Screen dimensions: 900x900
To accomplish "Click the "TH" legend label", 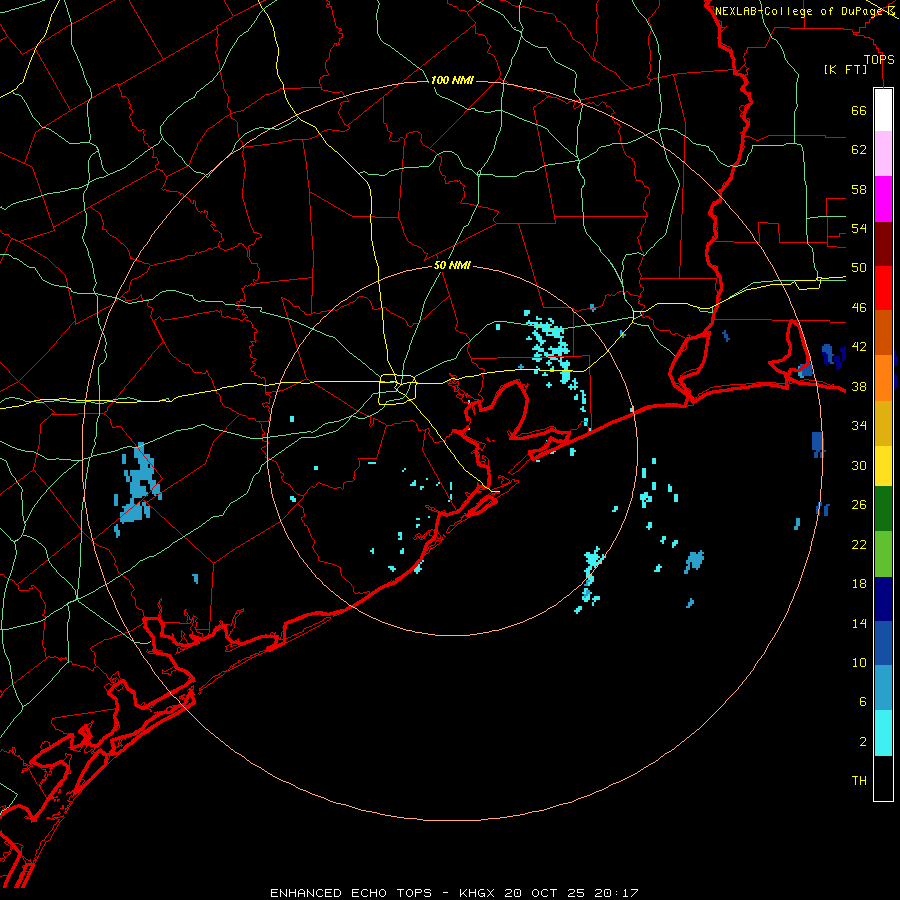I will [x=859, y=781].
